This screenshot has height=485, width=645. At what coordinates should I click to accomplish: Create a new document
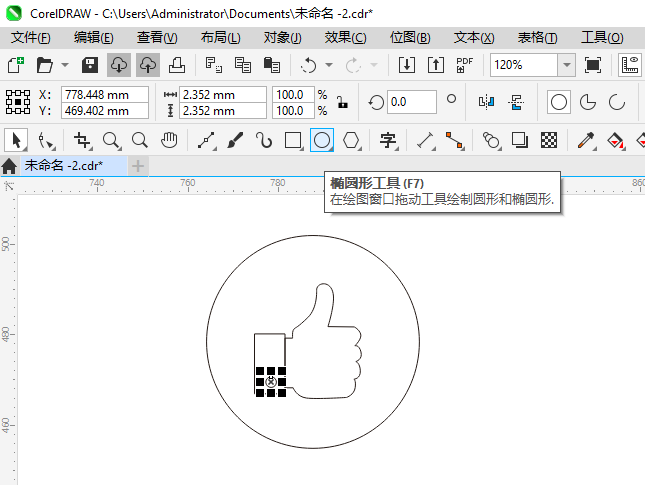pos(16,65)
